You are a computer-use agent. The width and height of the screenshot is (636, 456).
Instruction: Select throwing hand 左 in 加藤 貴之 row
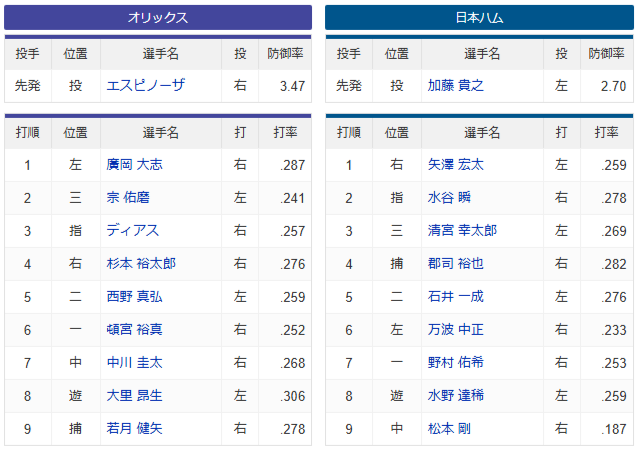(x=561, y=85)
